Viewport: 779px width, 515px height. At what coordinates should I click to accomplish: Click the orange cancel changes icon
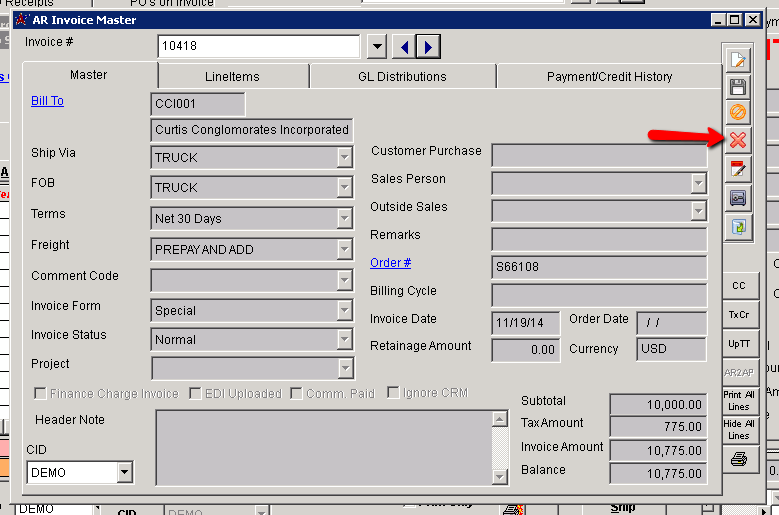pyautogui.click(x=738, y=113)
